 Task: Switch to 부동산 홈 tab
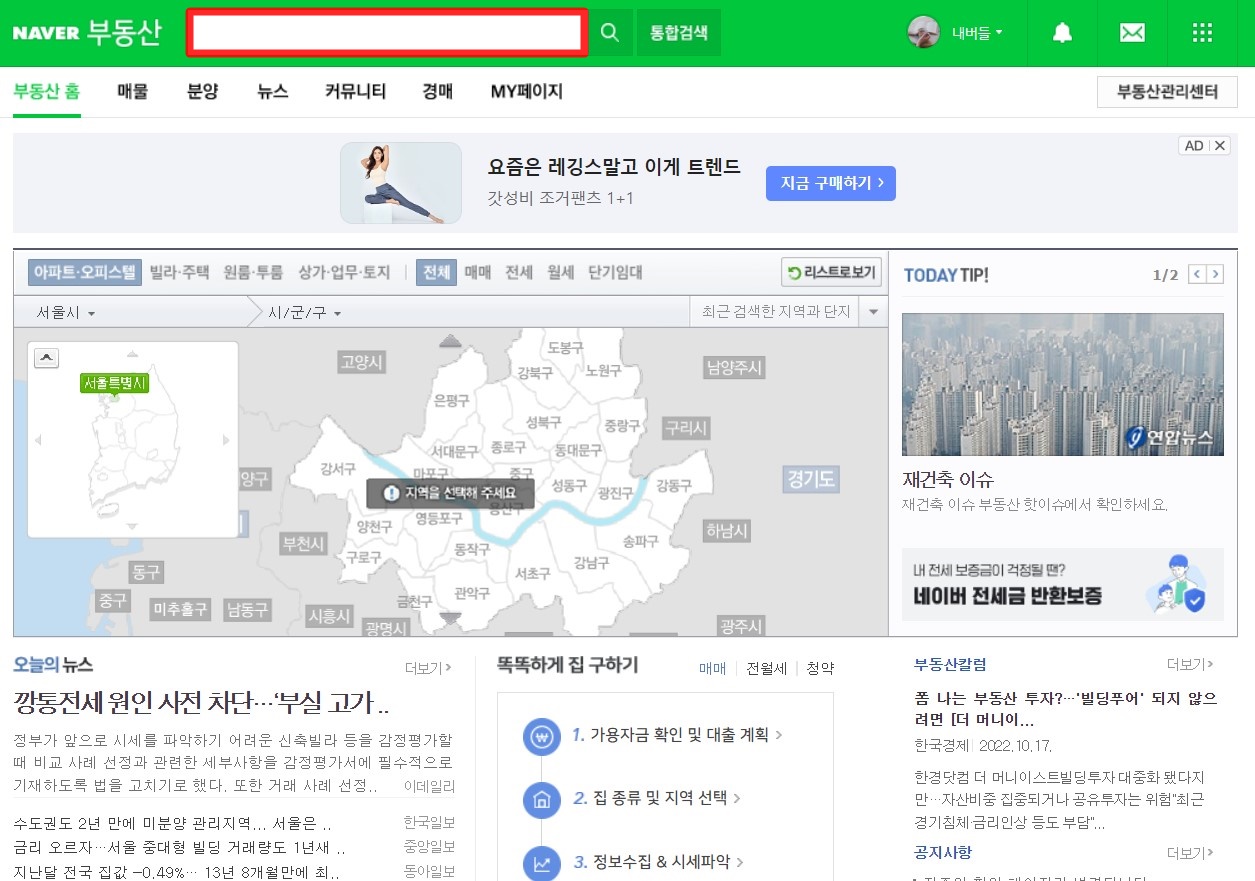[x=47, y=92]
